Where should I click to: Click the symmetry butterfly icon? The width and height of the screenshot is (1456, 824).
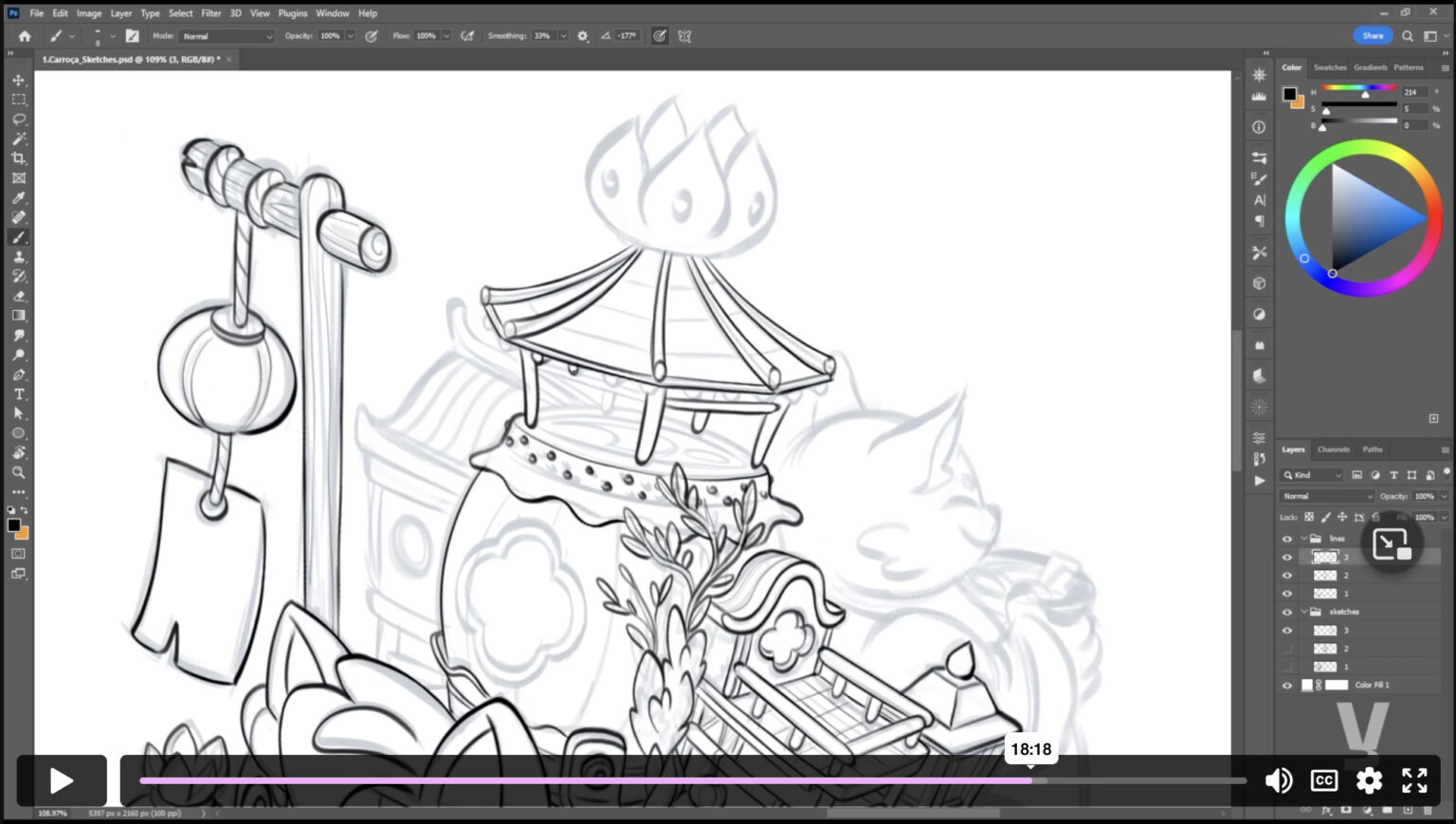(x=684, y=36)
